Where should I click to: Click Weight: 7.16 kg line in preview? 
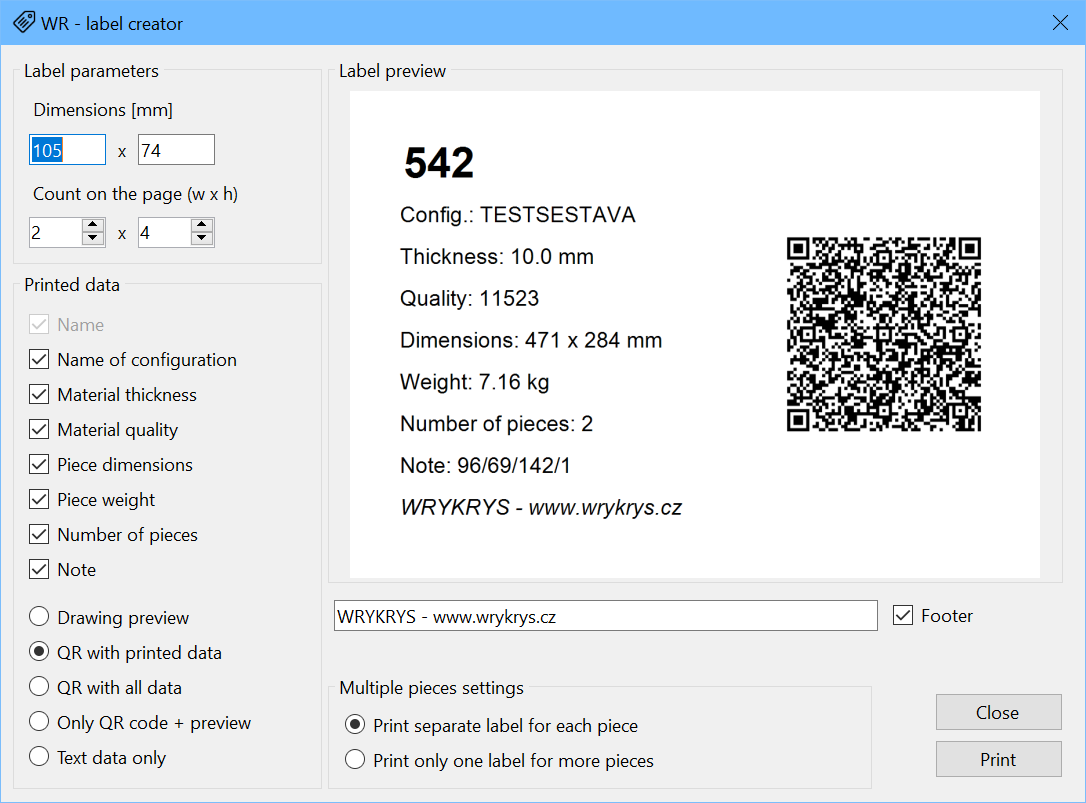tap(474, 382)
